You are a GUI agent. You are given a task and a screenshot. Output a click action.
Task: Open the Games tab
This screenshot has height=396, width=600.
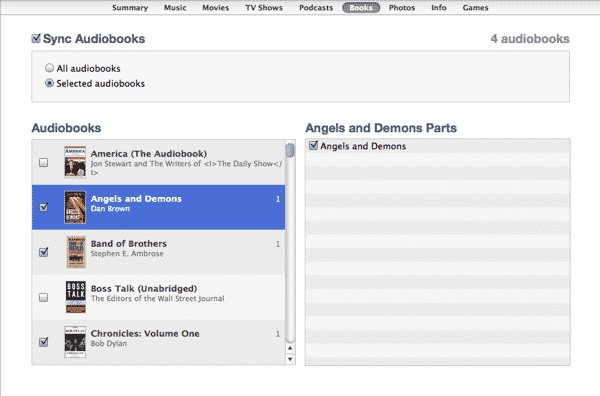pyautogui.click(x=475, y=8)
